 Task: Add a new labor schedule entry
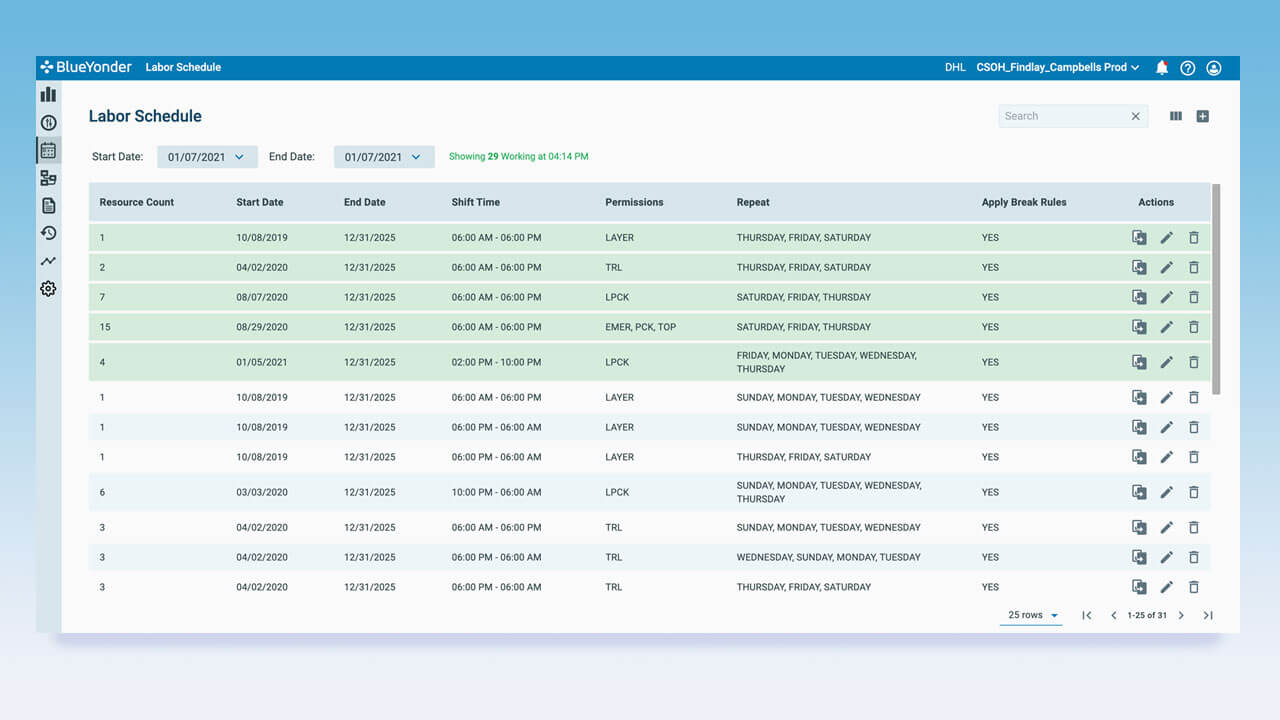point(1203,116)
